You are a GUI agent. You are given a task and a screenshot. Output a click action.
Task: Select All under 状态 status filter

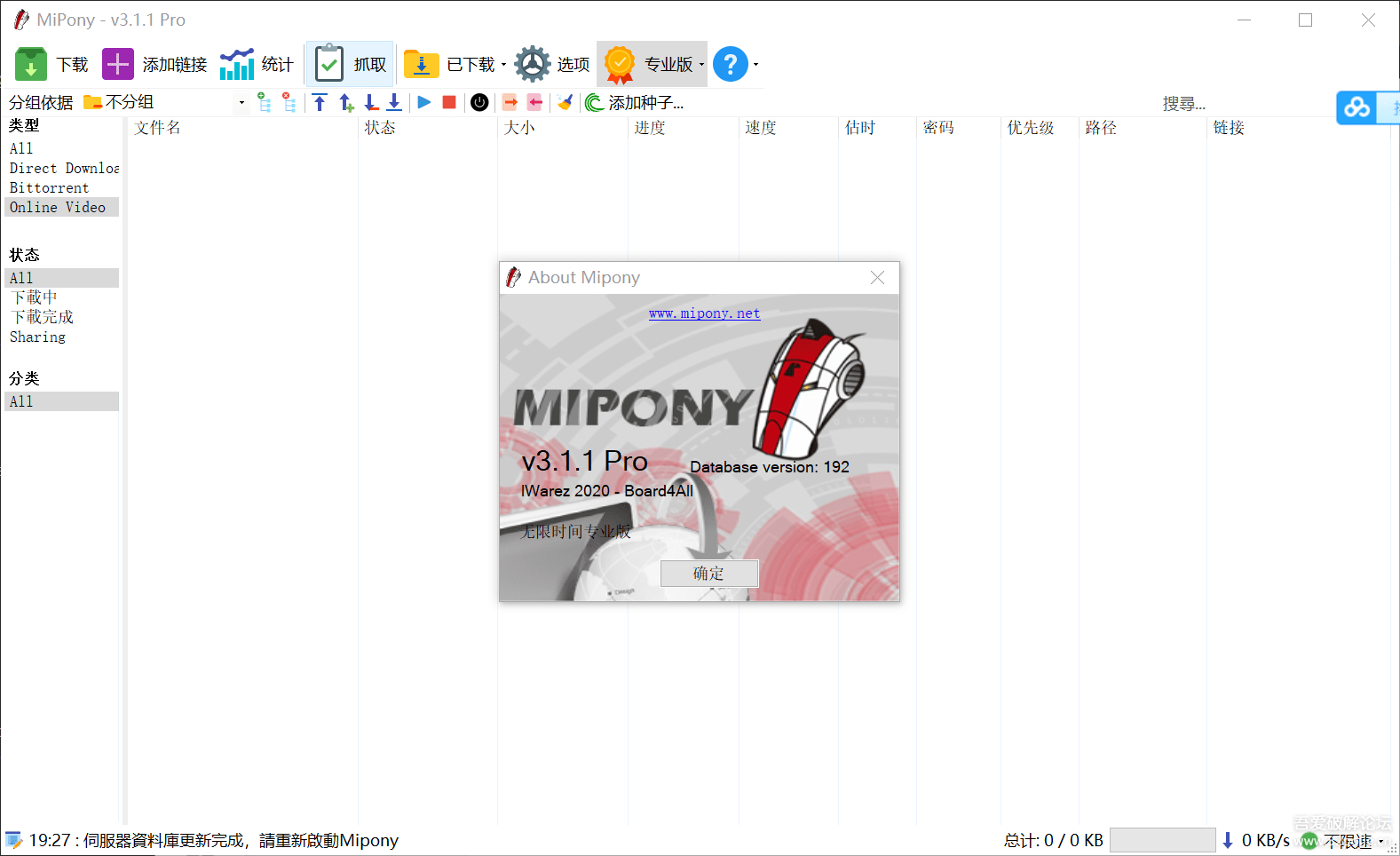coord(61,278)
